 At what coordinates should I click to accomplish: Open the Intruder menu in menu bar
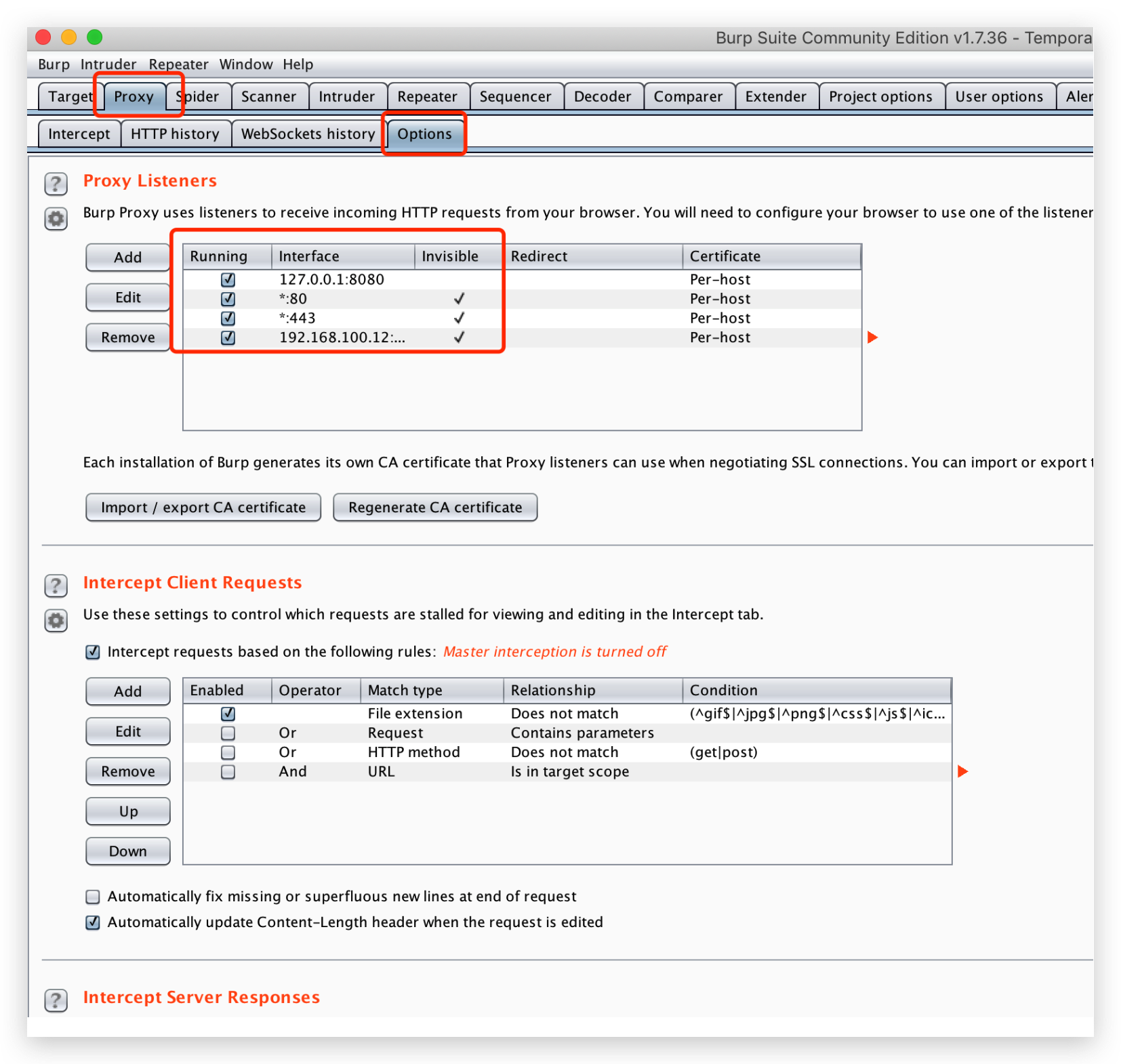(108, 64)
